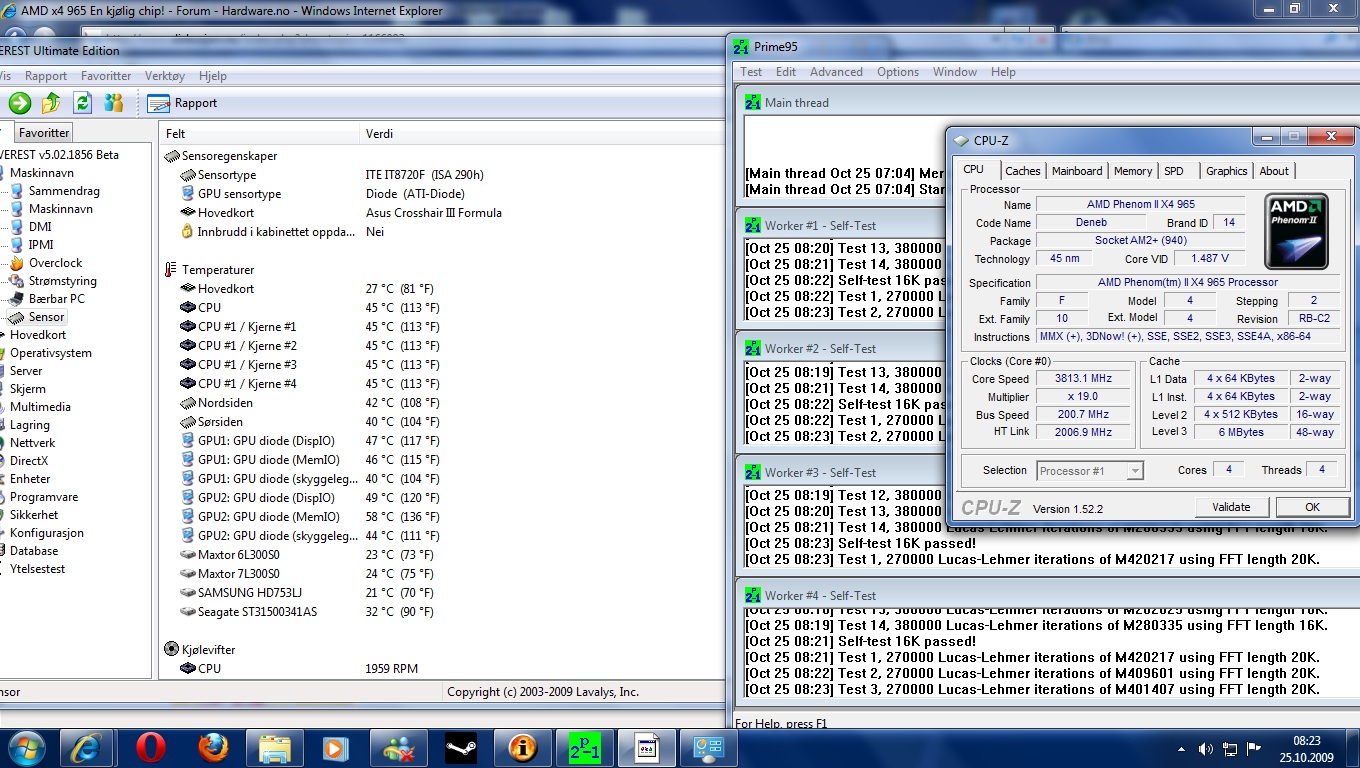
Task: Expand the Hovedkort tree node
Action: pos(38,335)
